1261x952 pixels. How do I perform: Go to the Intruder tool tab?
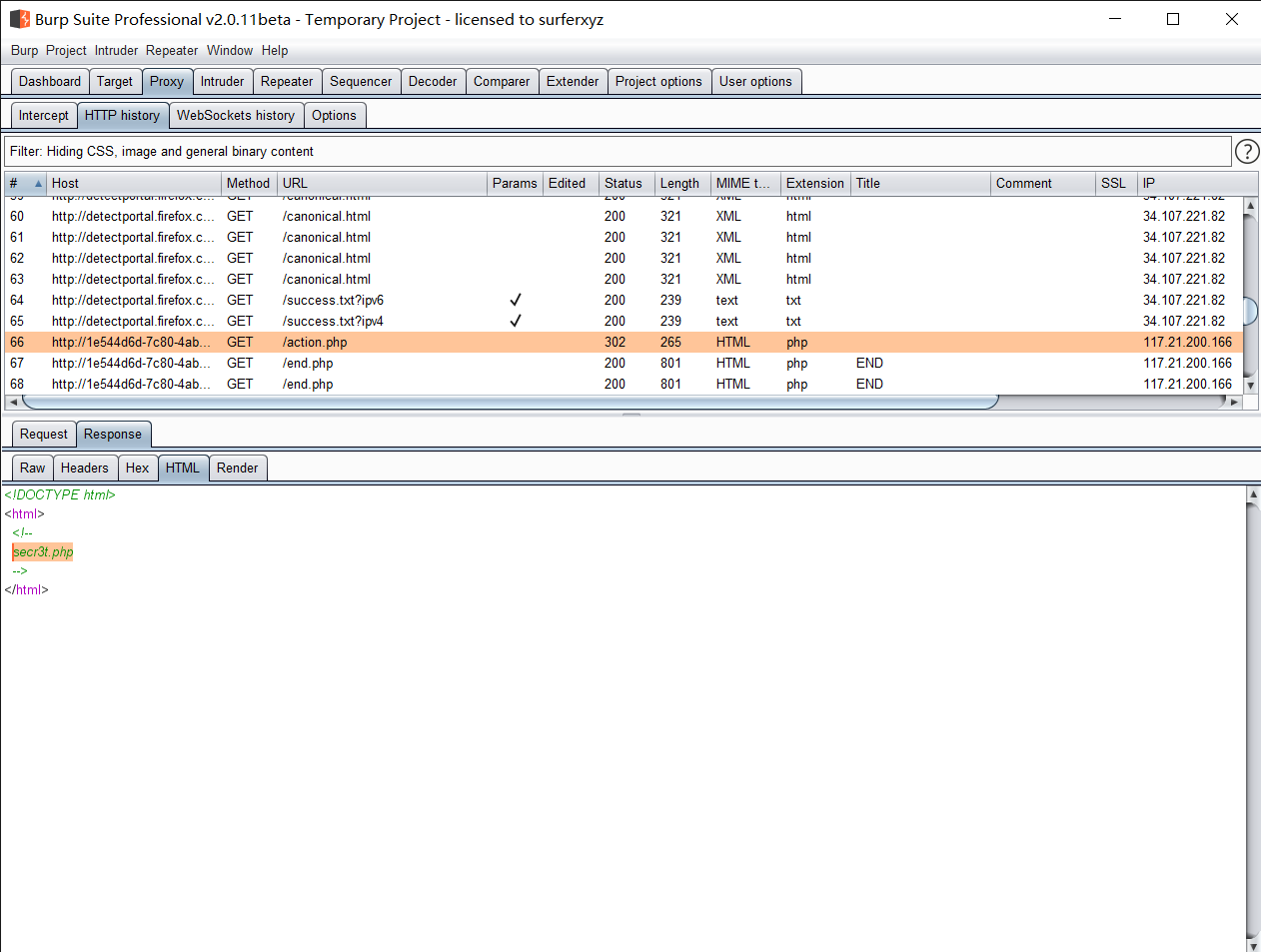coord(222,81)
